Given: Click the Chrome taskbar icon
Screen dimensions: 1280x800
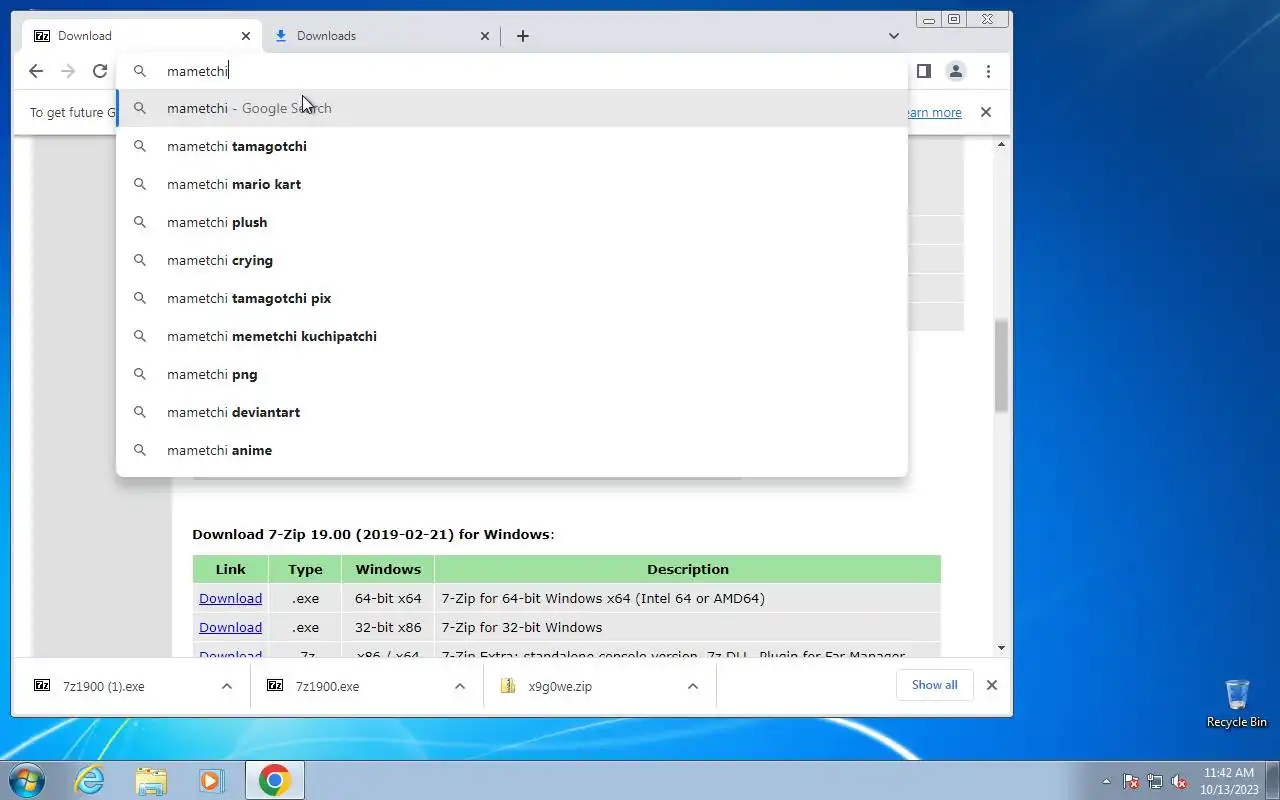Looking at the screenshot, I should point(275,780).
